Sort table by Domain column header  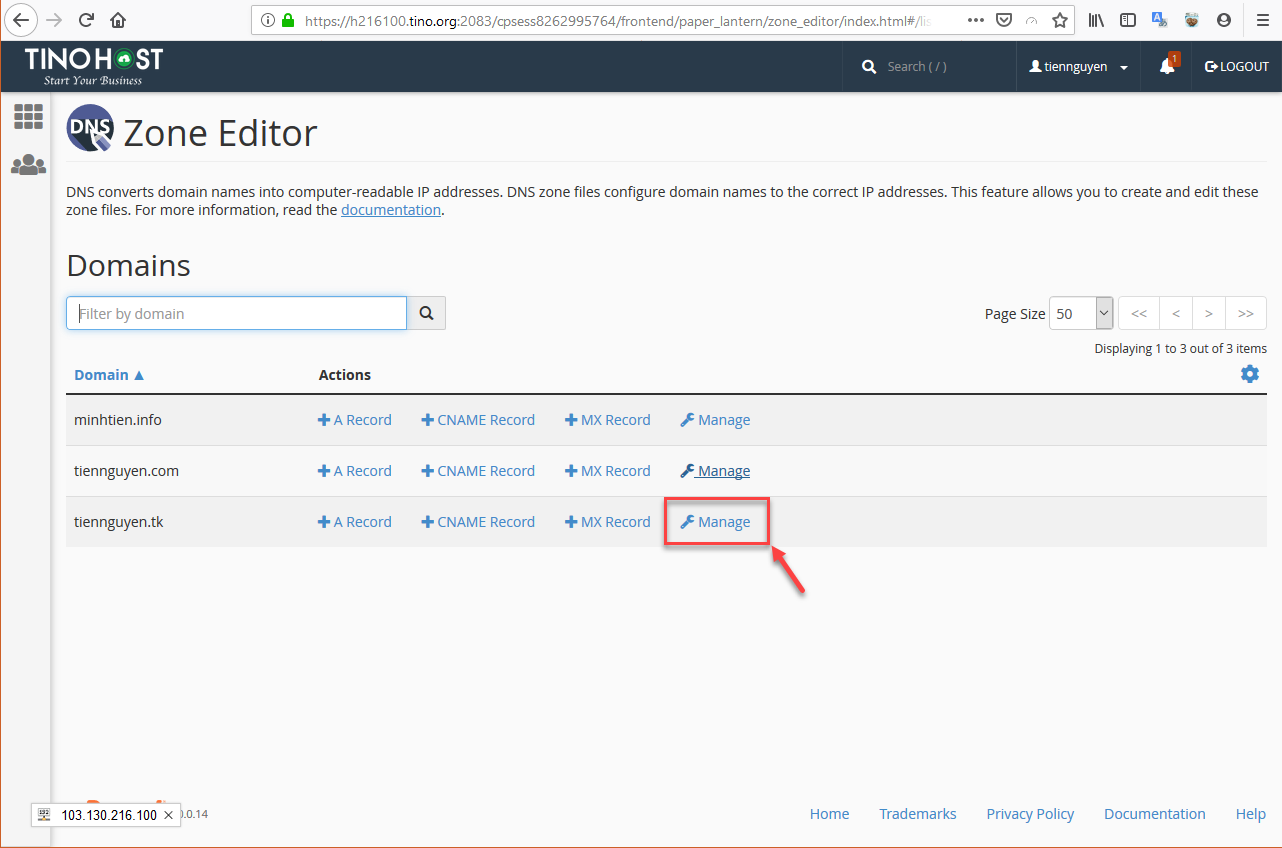click(109, 375)
